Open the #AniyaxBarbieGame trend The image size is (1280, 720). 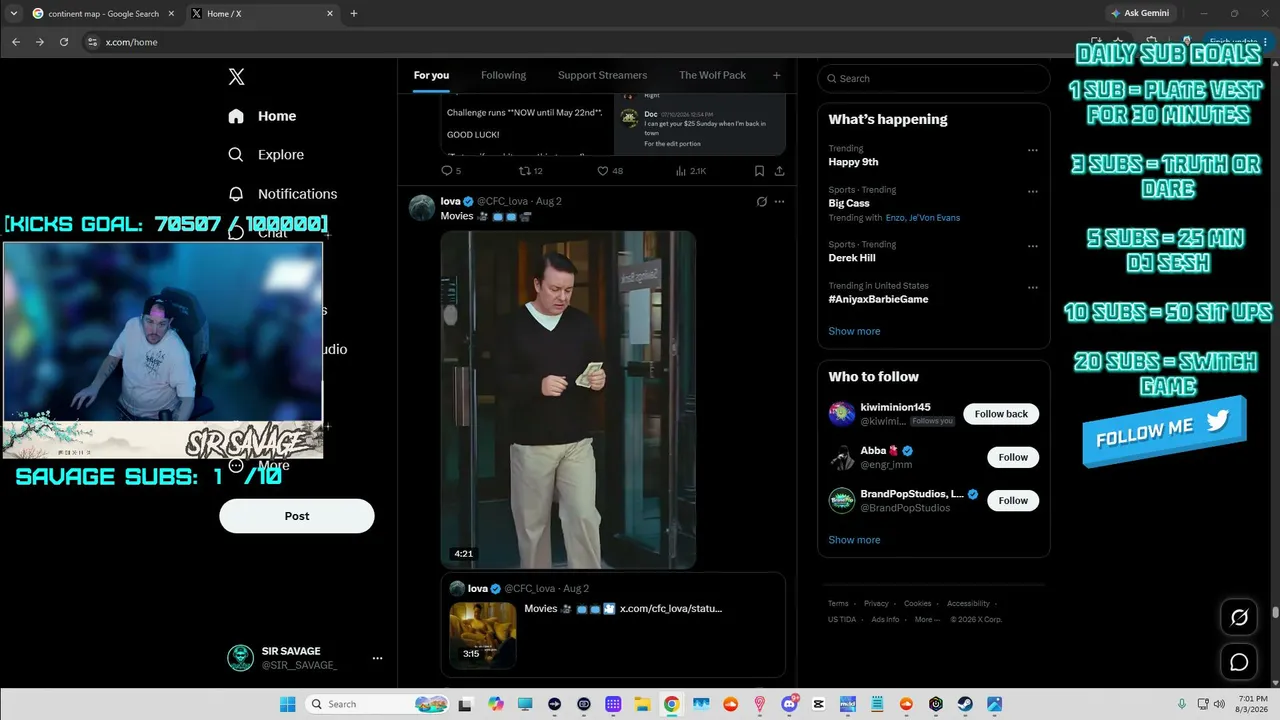878,299
